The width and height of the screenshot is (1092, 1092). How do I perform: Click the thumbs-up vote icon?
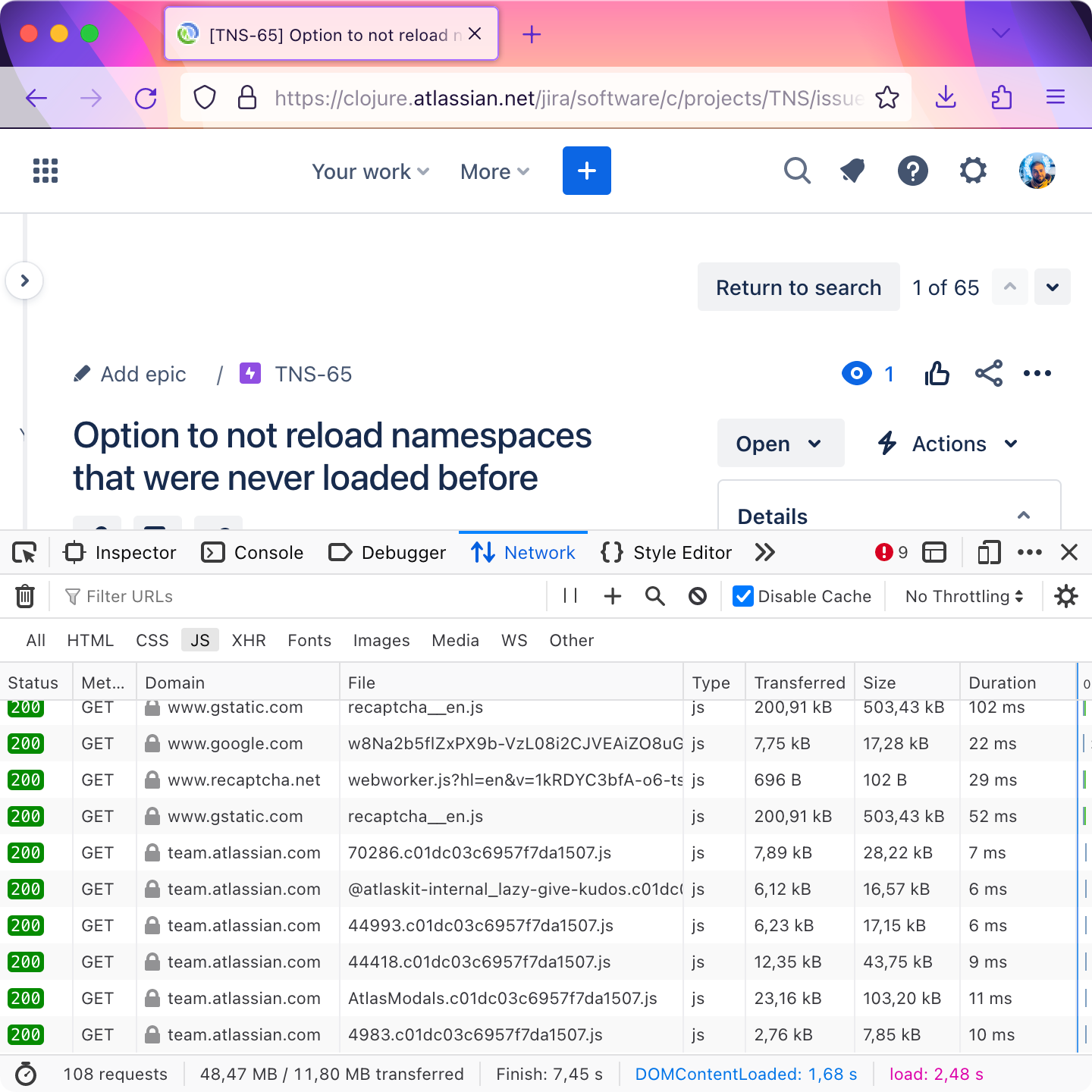pyautogui.click(x=937, y=374)
